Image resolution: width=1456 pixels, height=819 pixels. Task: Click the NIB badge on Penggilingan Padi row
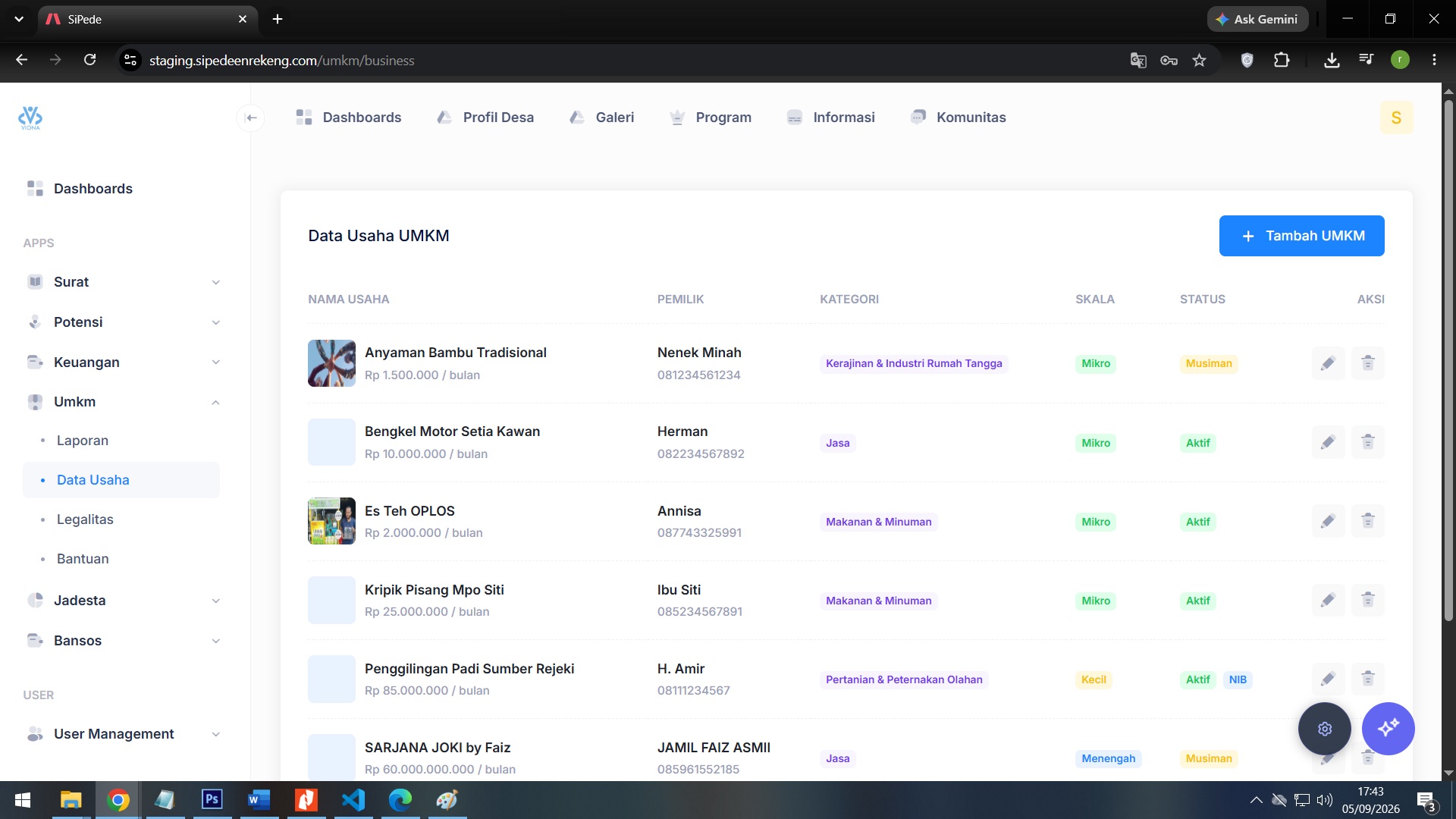coord(1238,679)
